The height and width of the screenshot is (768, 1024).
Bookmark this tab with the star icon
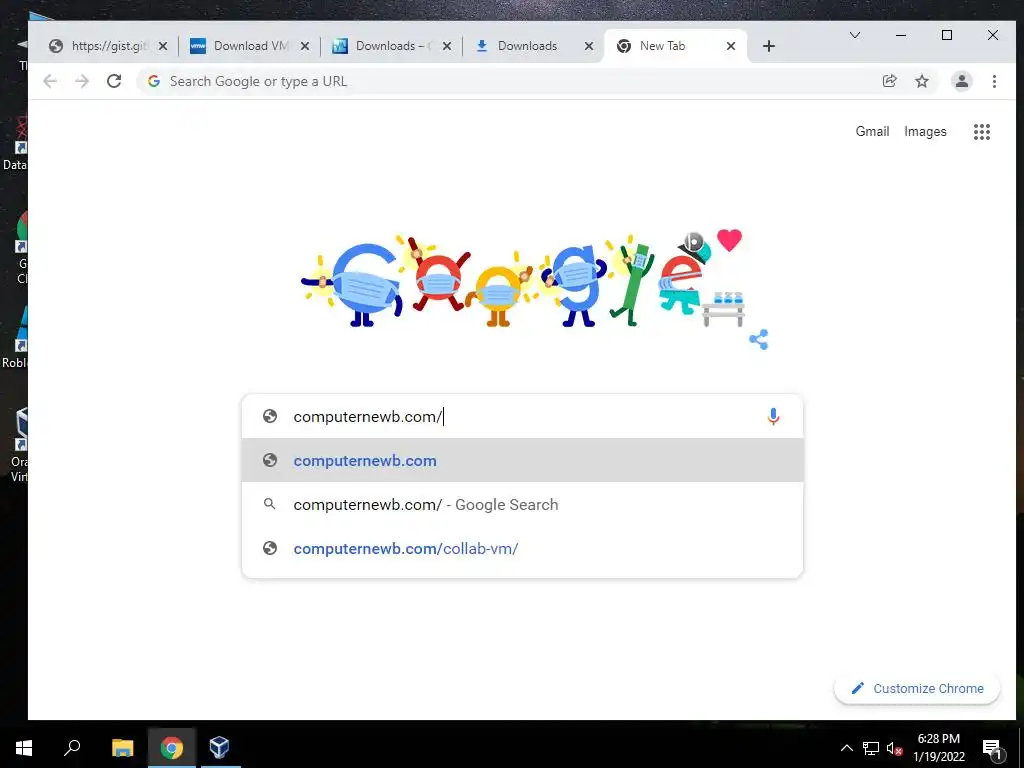(921, 81)
